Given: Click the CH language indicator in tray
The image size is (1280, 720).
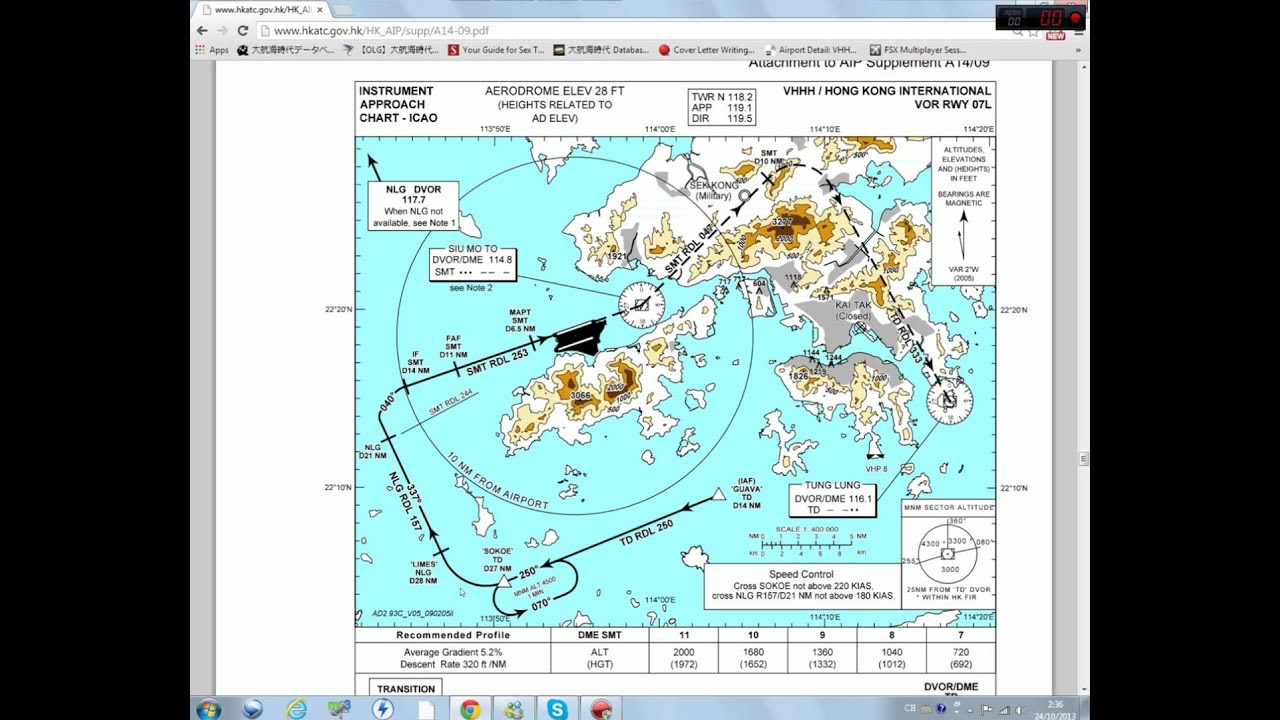Looking at the screenshot, I should click(x=910, y=709).
